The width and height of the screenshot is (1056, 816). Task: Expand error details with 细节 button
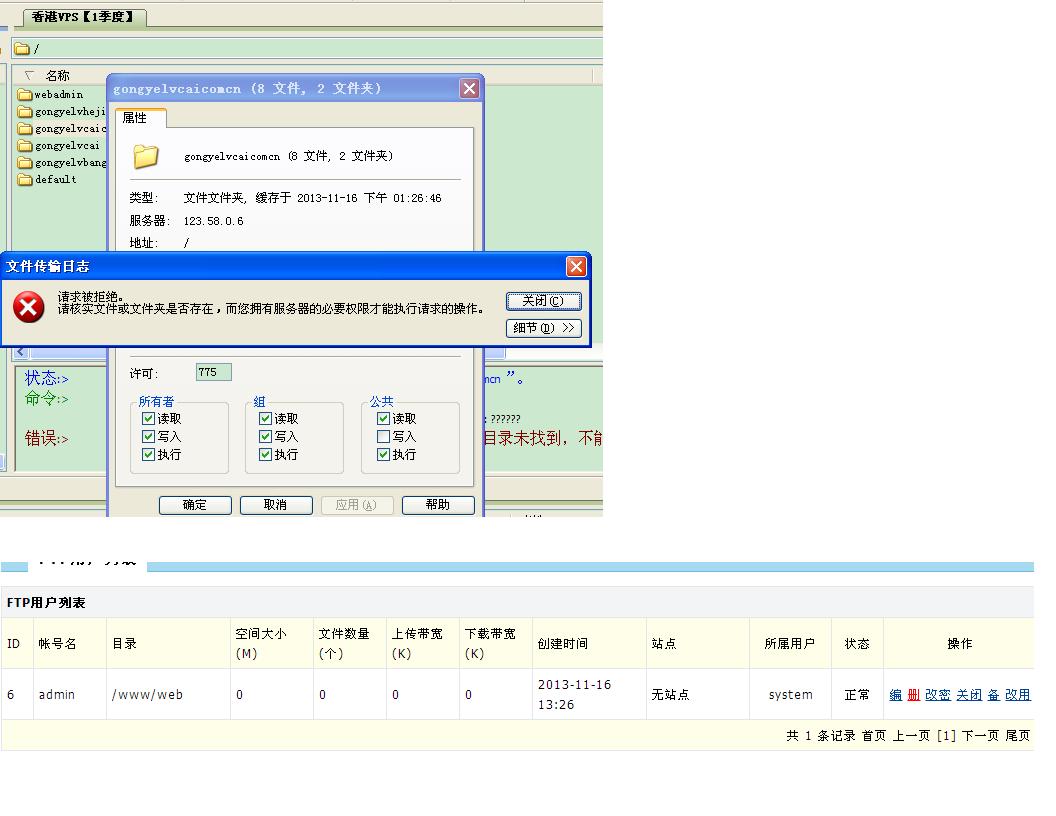543,328
